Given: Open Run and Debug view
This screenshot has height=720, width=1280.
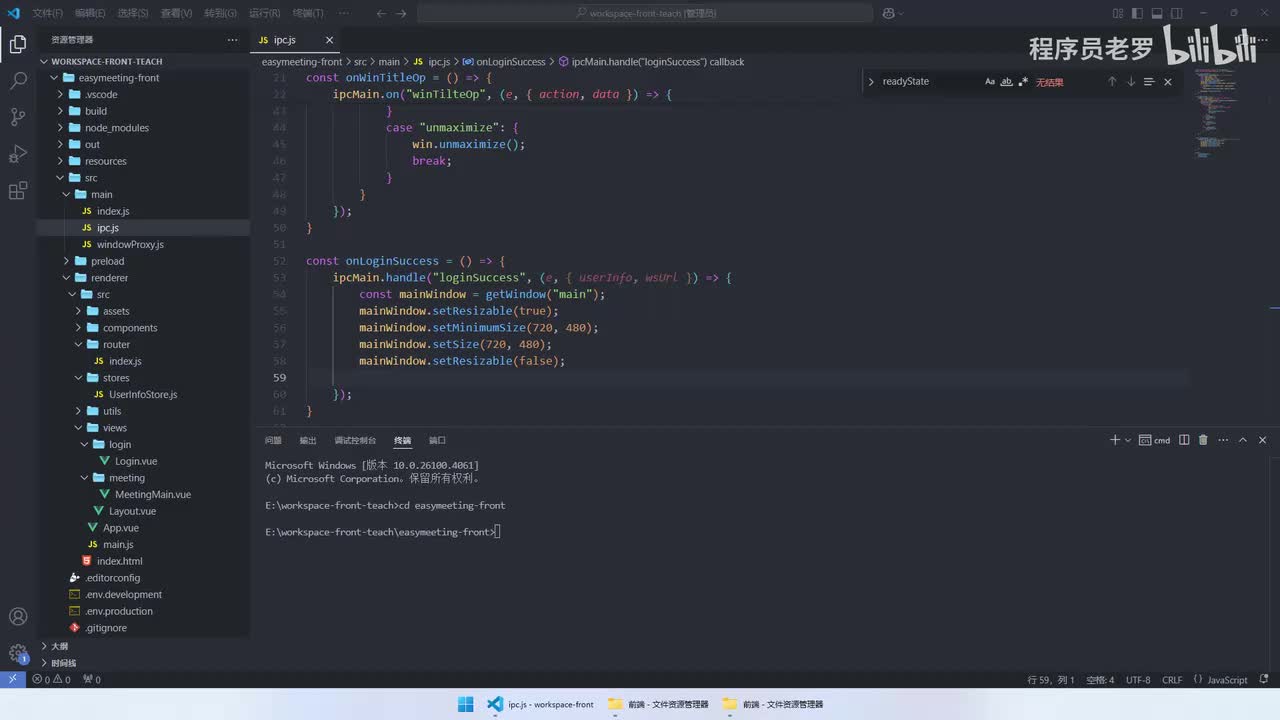Looking at the screenshot, I should pos(18,153).
